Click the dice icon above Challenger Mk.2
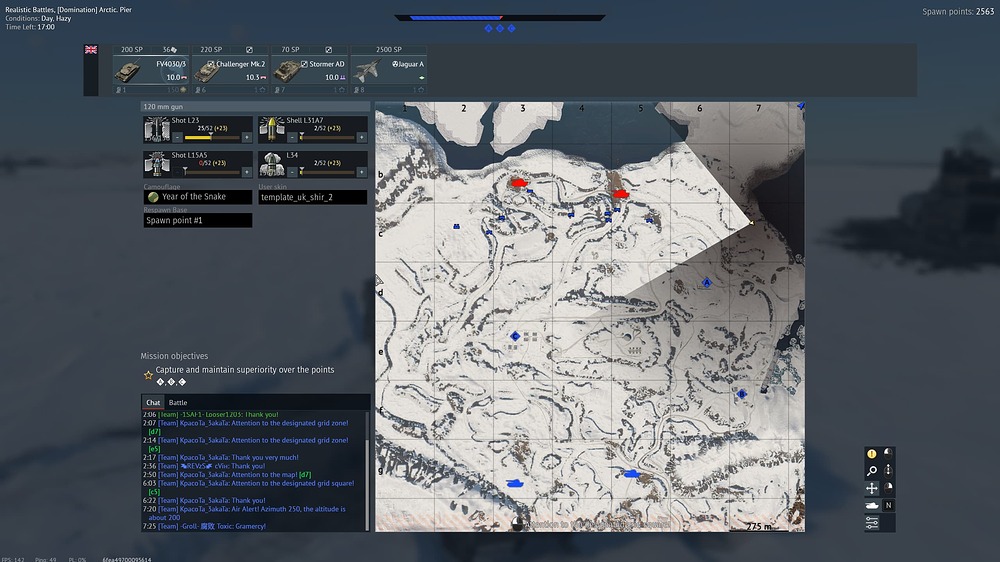Screen dimensions: 1000x562 (249, 50)
